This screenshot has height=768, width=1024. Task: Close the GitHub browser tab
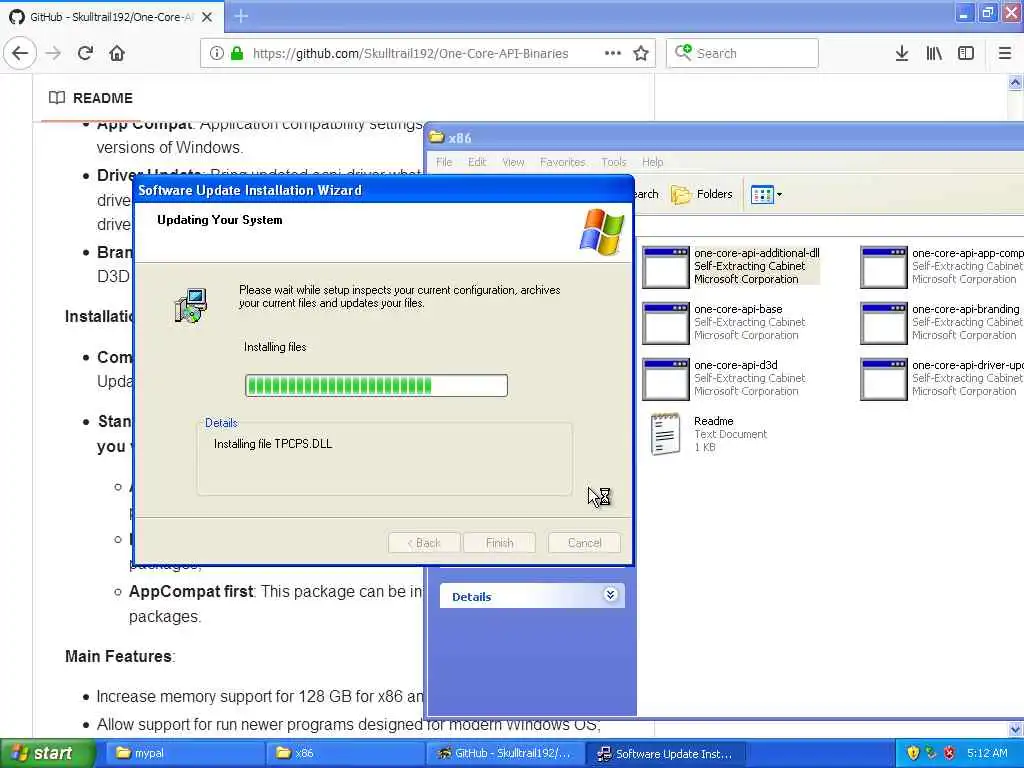[207, 16]
